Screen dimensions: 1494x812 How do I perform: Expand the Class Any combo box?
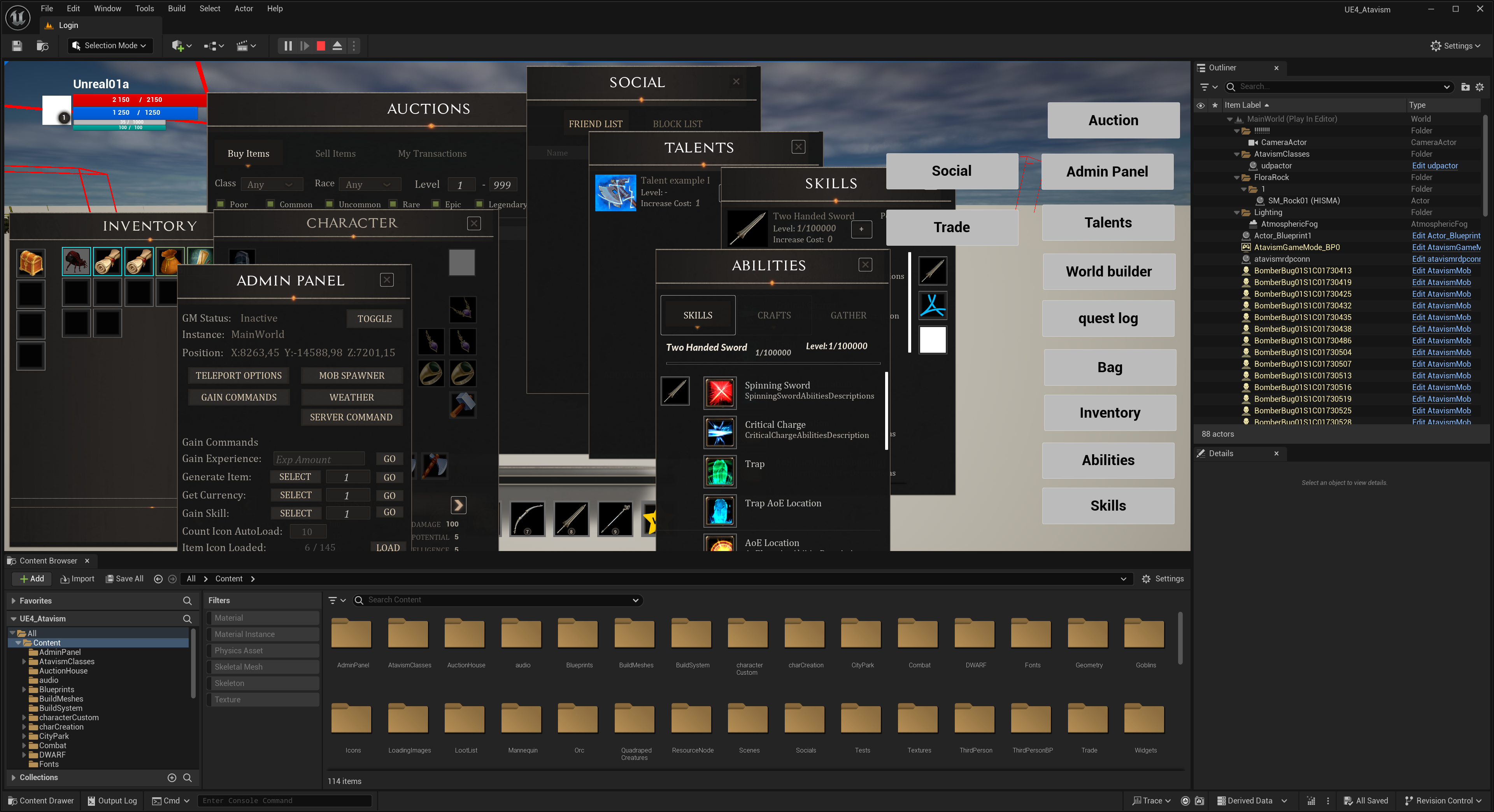272,184
